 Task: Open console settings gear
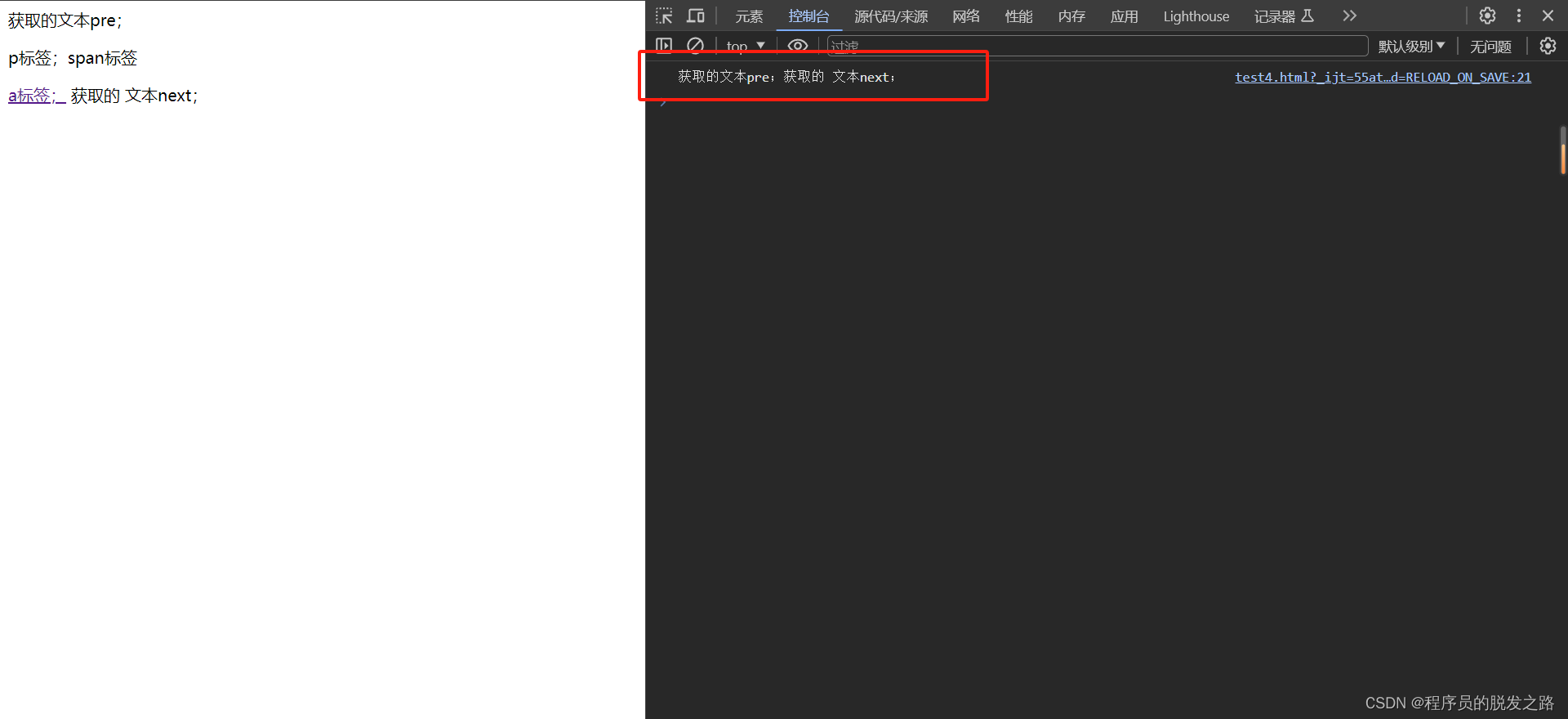point(1548,46)
